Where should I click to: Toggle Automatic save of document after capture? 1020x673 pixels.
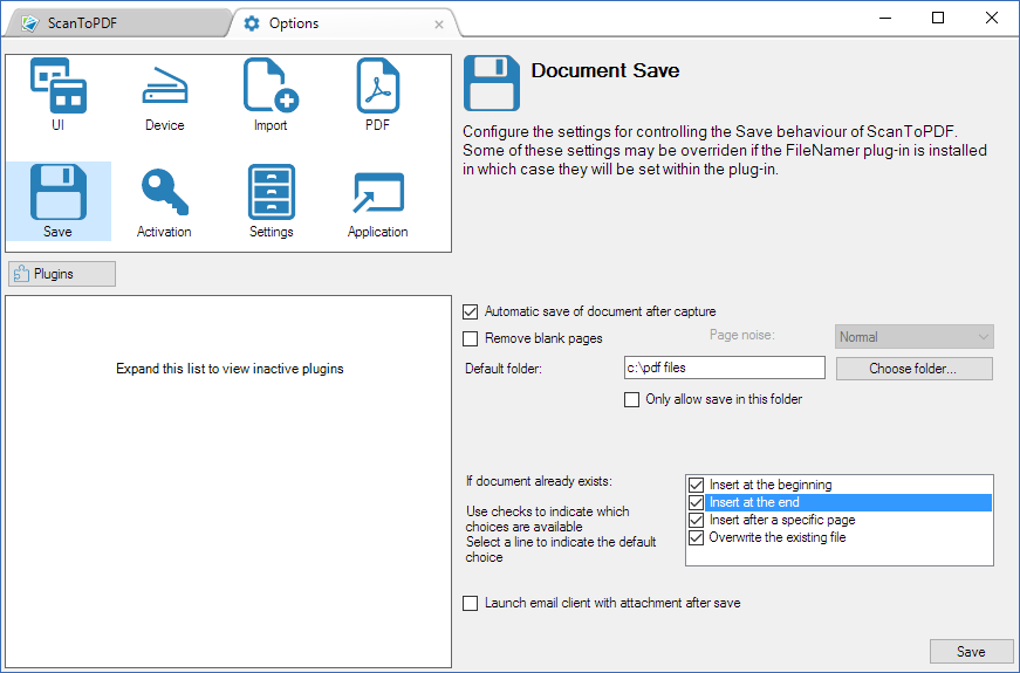[x=470, y=311]
